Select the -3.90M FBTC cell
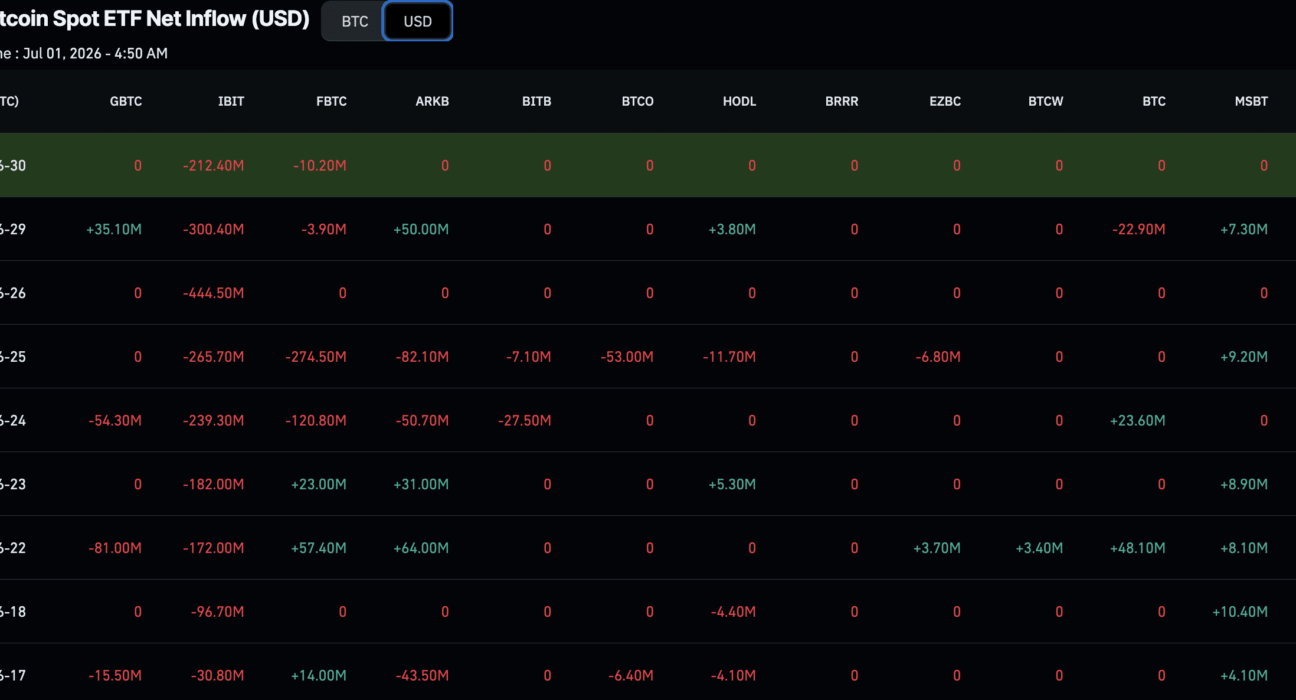Screen dimensions: 1296x700 tap(324, 229)
